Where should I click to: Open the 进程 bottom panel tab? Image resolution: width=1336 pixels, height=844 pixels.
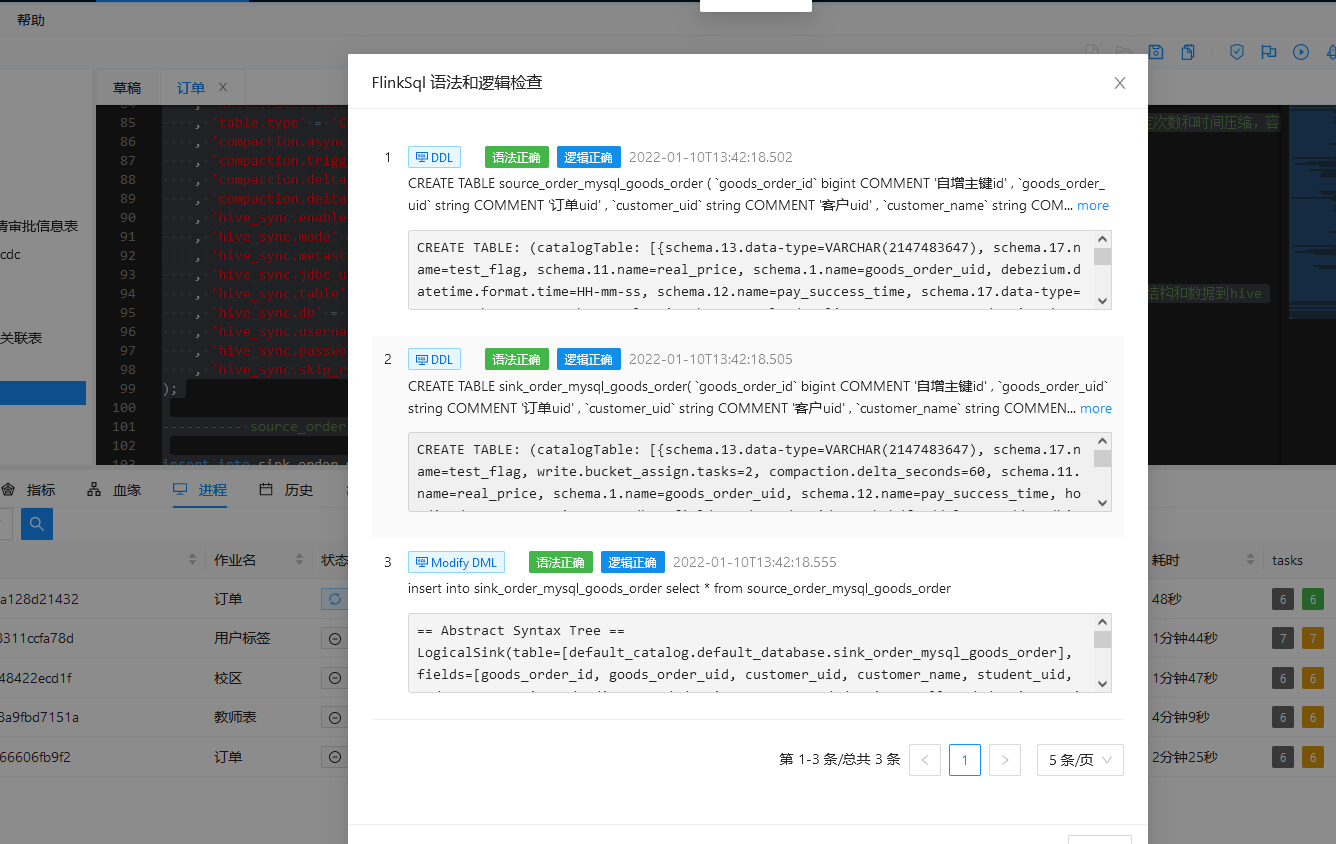coord(200,490)
